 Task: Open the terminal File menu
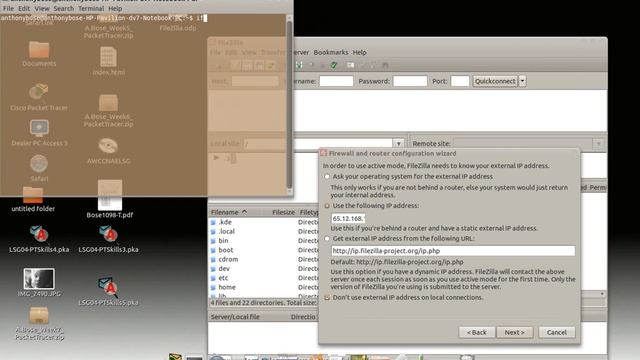pos(8,8)
